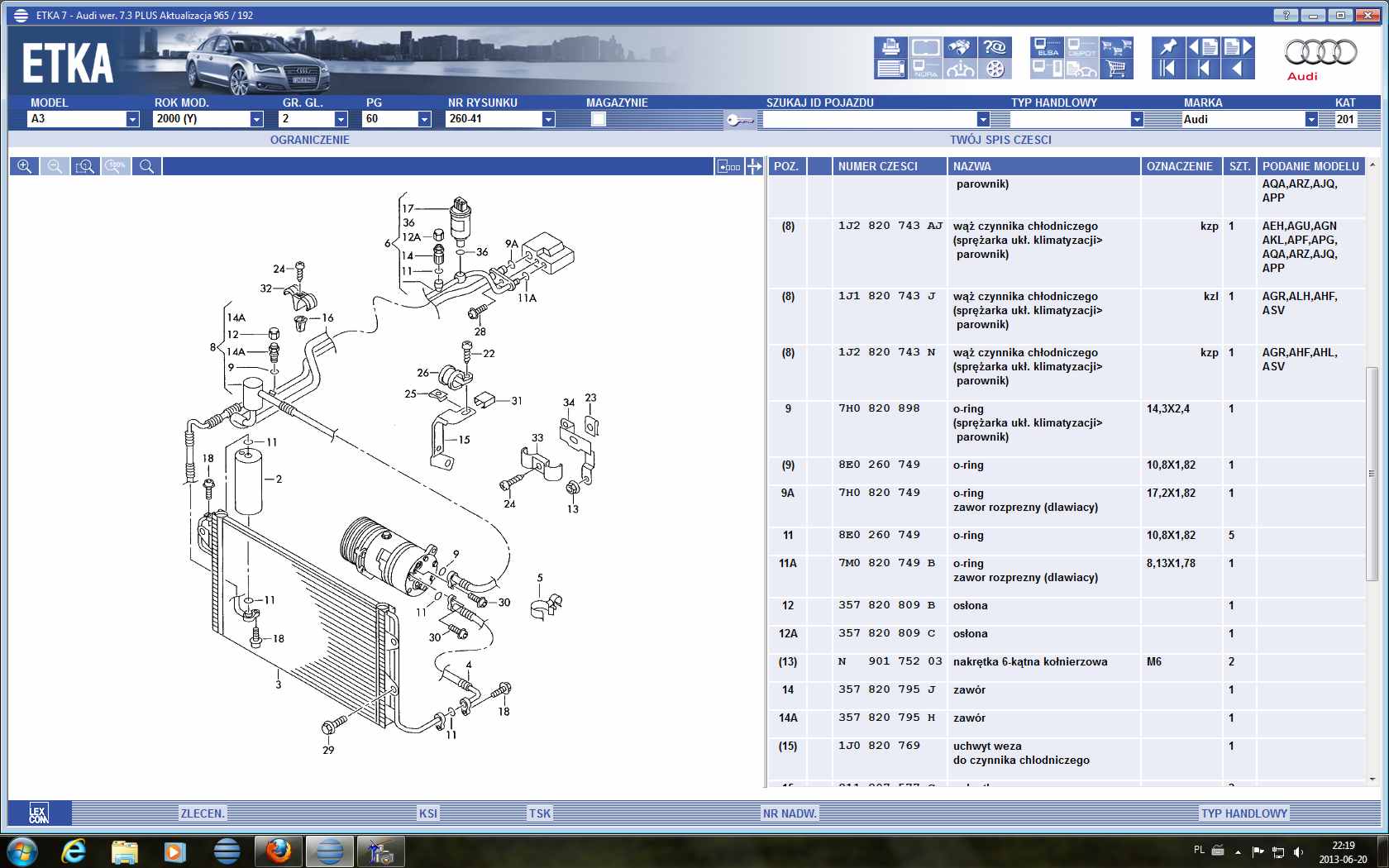Go to next illustration page icon
Image resolution: width=1389 pixels, height=868 pixels.
1238,47
